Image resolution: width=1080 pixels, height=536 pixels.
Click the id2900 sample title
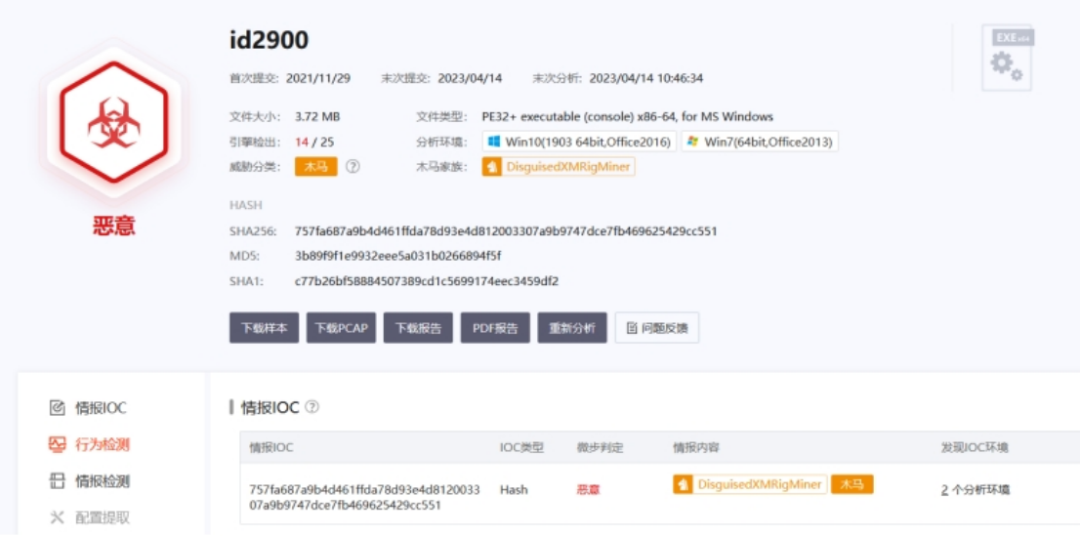click(x=269, y=41)
